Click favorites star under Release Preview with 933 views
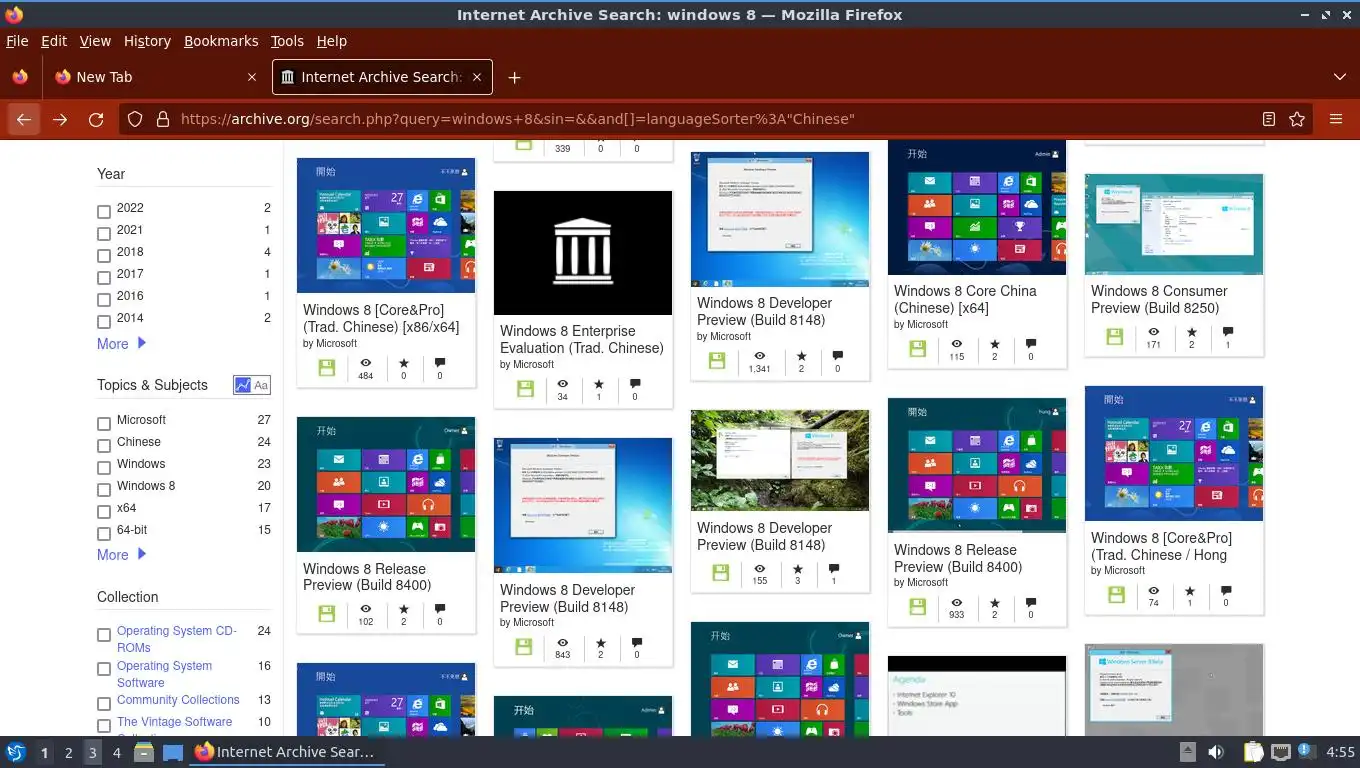1360x768 pixels. coord(995,603)
